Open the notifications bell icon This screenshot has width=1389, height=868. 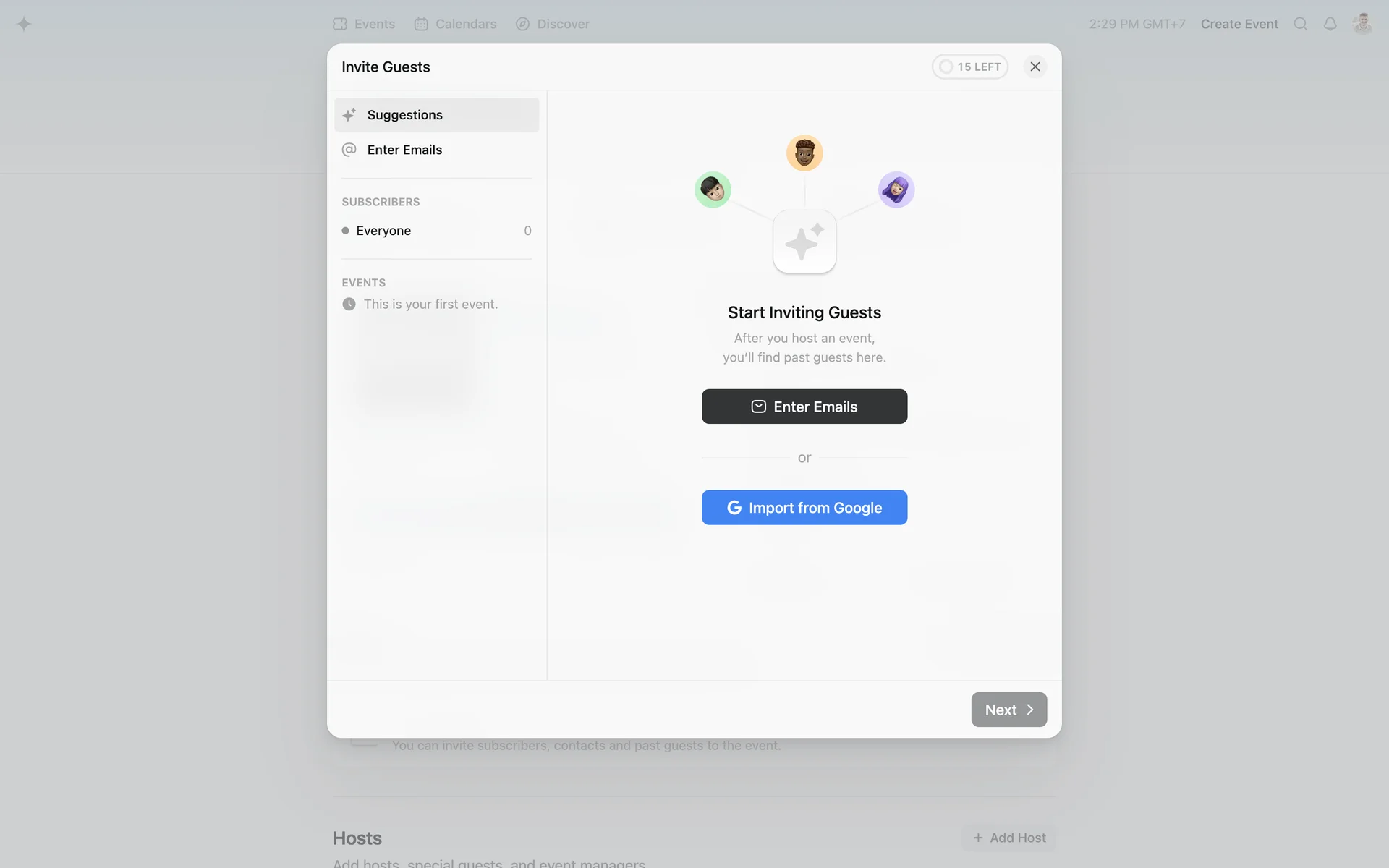[1330, 24]
